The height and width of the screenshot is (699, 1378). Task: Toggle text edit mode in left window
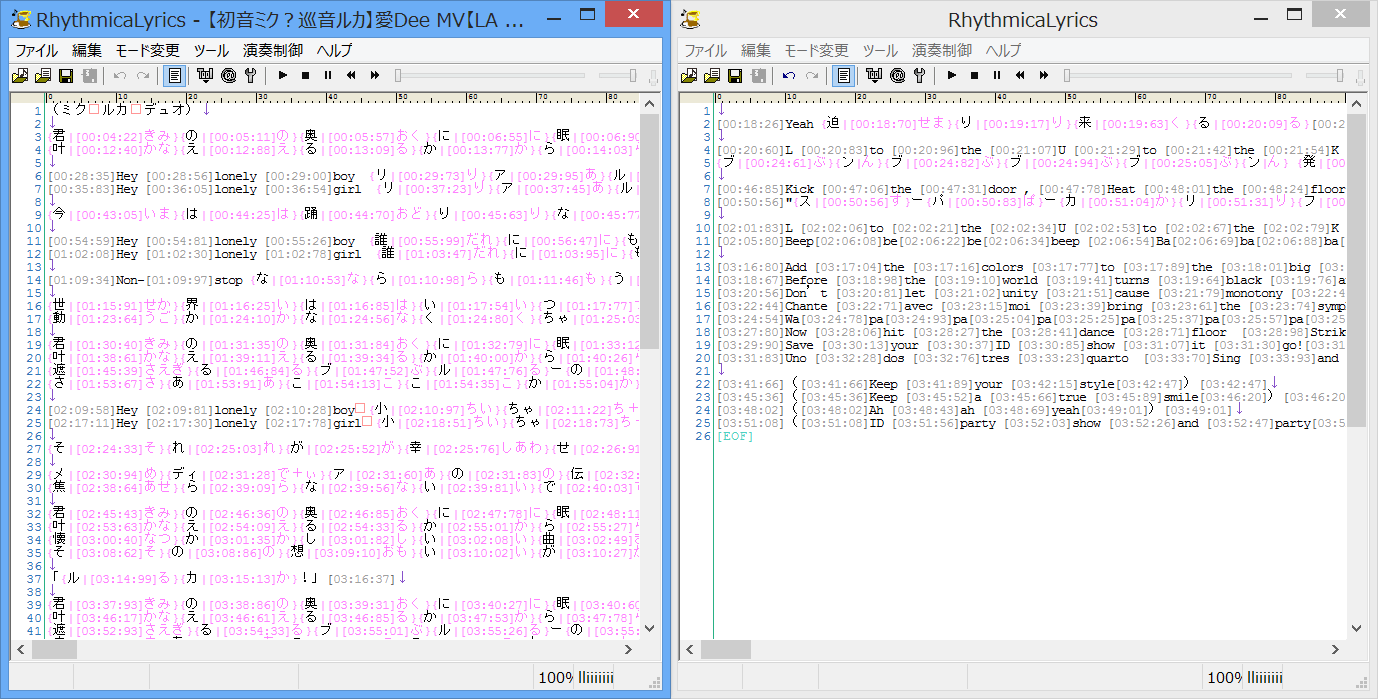point(175,75)
